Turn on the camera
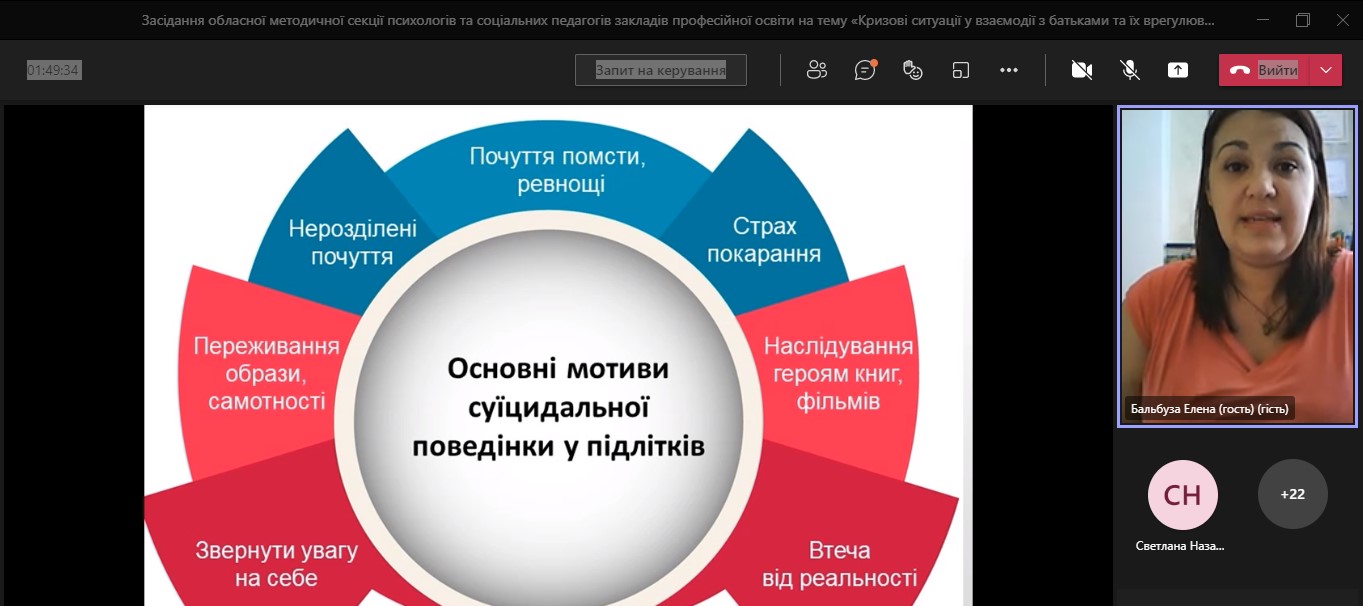This screenshot has height=606, width=1363. point(1081,70)
